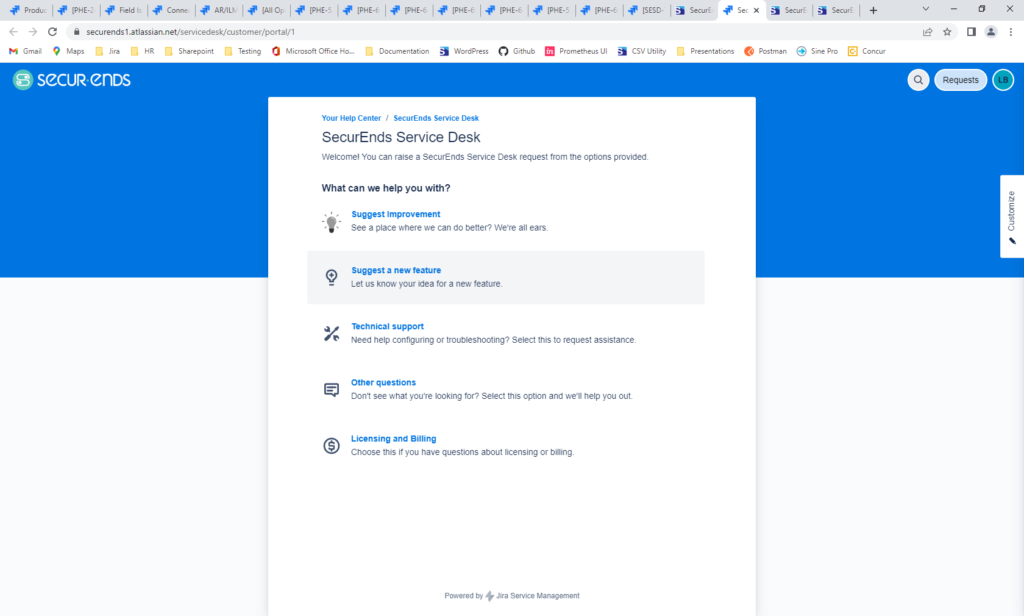This screenshot has height=616, width=1024.
Task: Open the Chrome three-dot menu
Action: pyautogui.click(x=1010, y=31)
